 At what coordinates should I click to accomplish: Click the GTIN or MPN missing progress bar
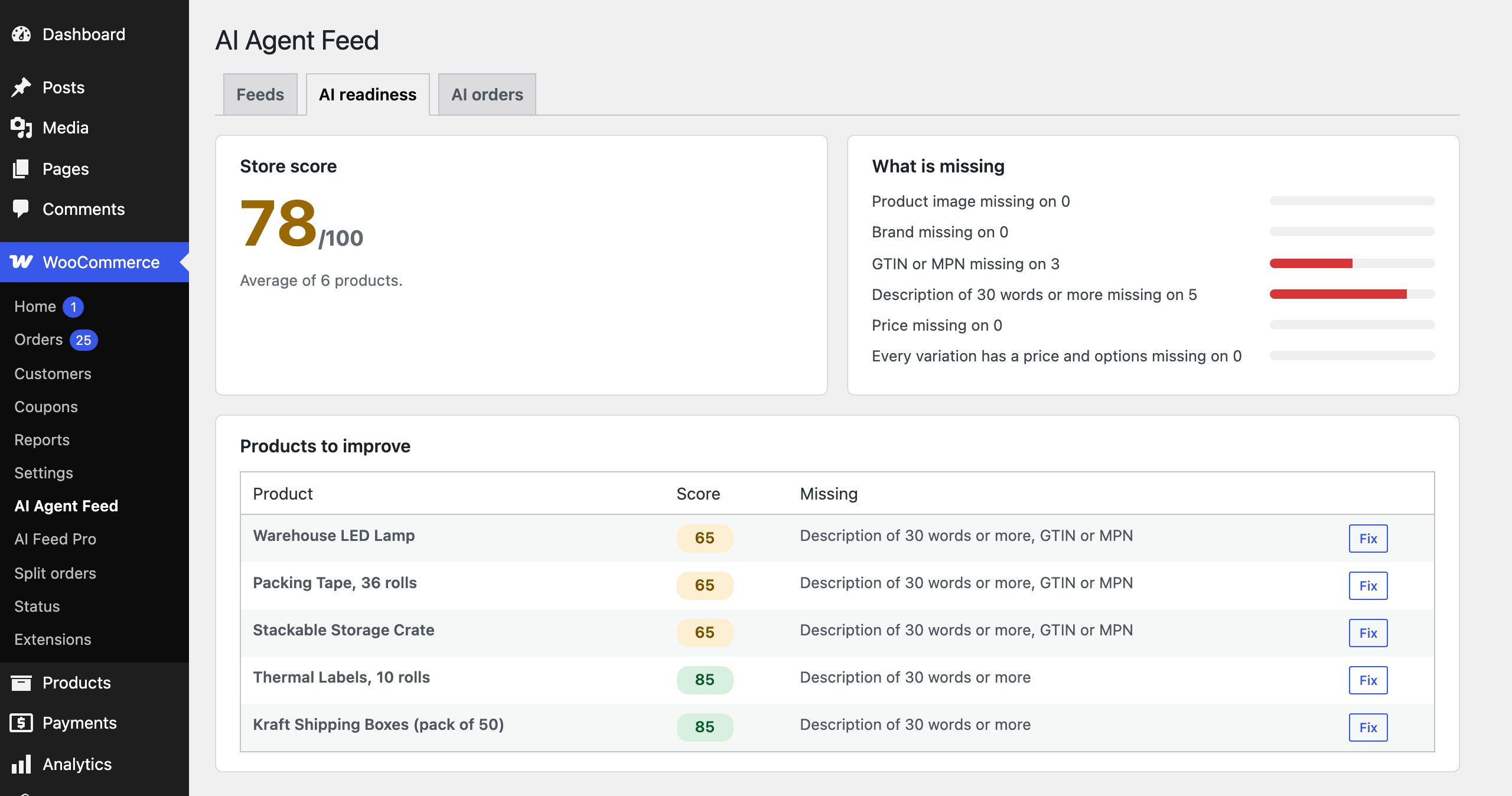pos(1353,263)
